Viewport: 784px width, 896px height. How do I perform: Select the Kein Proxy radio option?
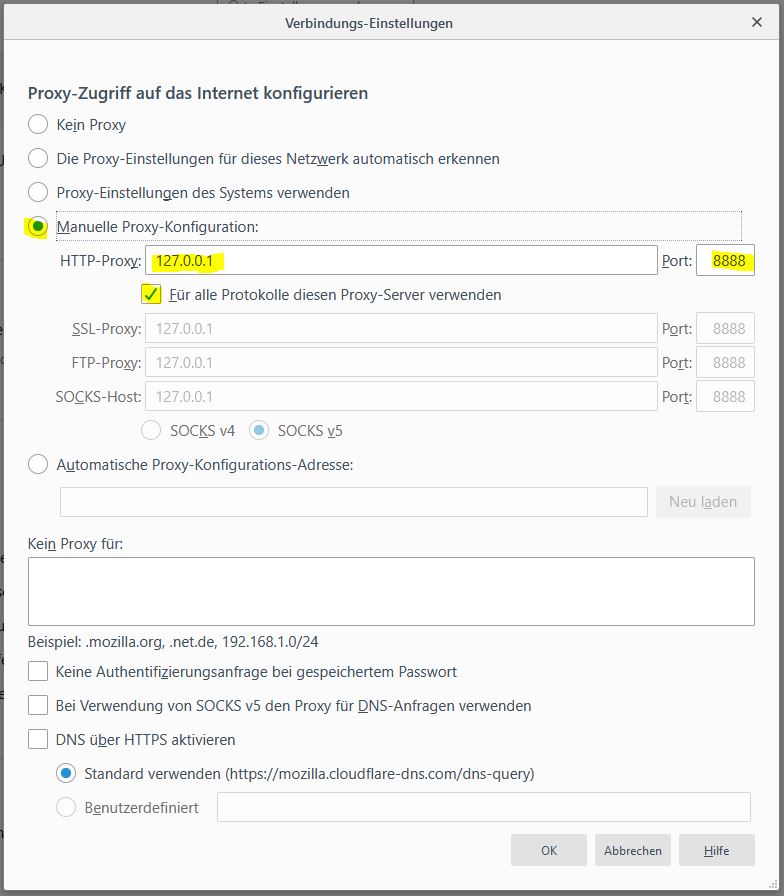pos(38,125)
